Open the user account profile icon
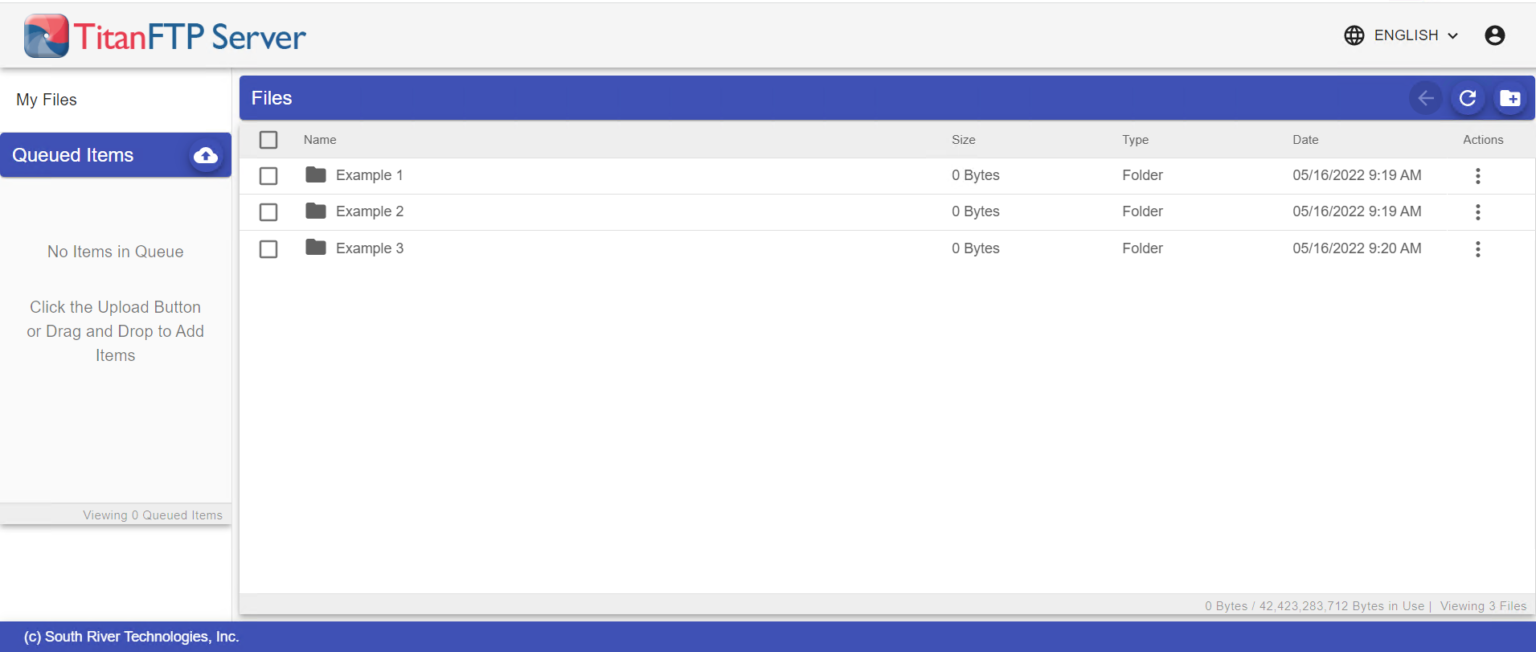 1494,36
